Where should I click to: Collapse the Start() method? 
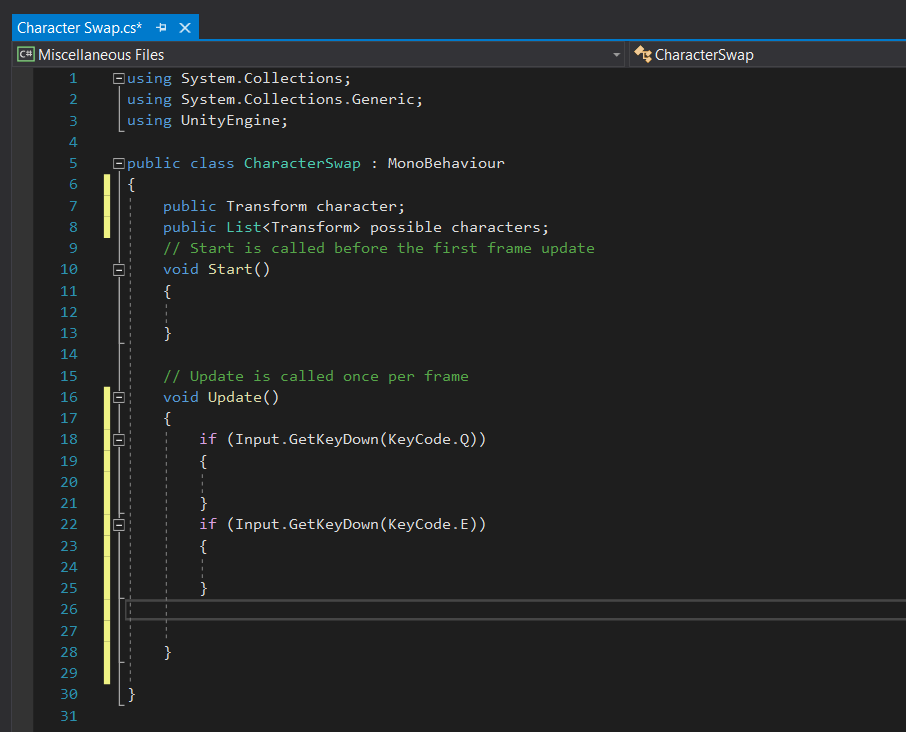coord(118,270)
